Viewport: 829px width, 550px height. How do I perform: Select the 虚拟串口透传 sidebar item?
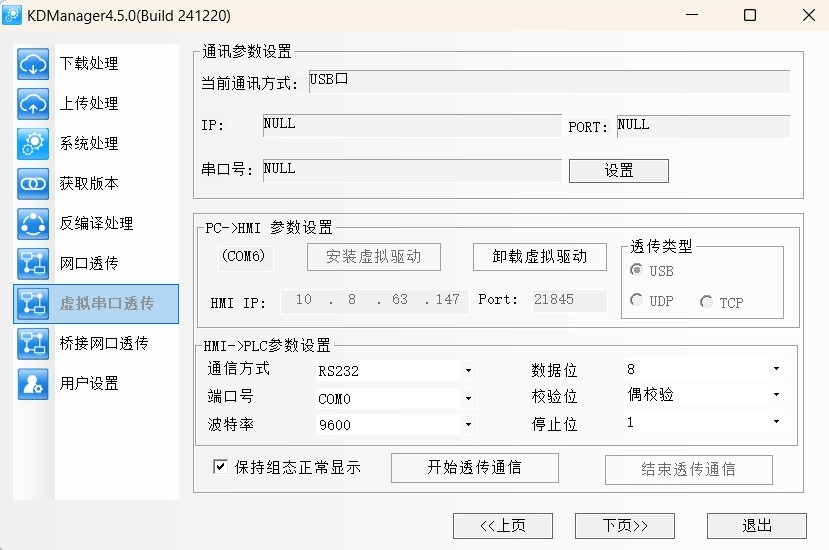pyautogui.click(x=96, y=304)
